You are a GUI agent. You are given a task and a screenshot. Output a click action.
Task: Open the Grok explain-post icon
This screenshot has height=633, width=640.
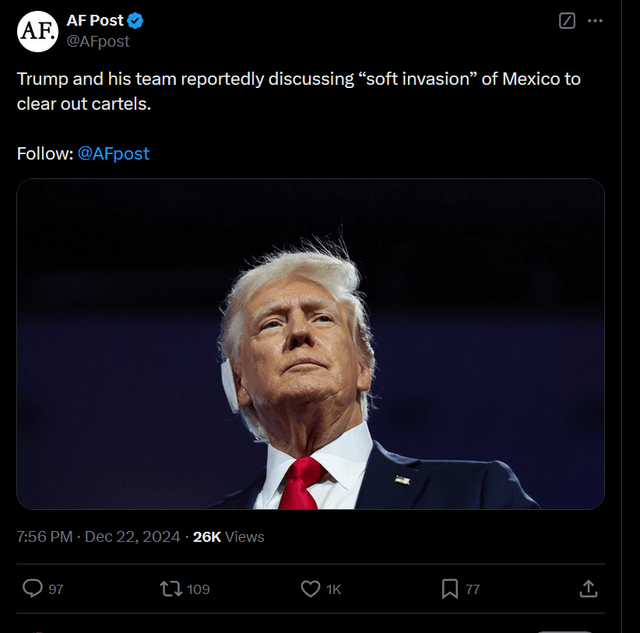point(567,21)
